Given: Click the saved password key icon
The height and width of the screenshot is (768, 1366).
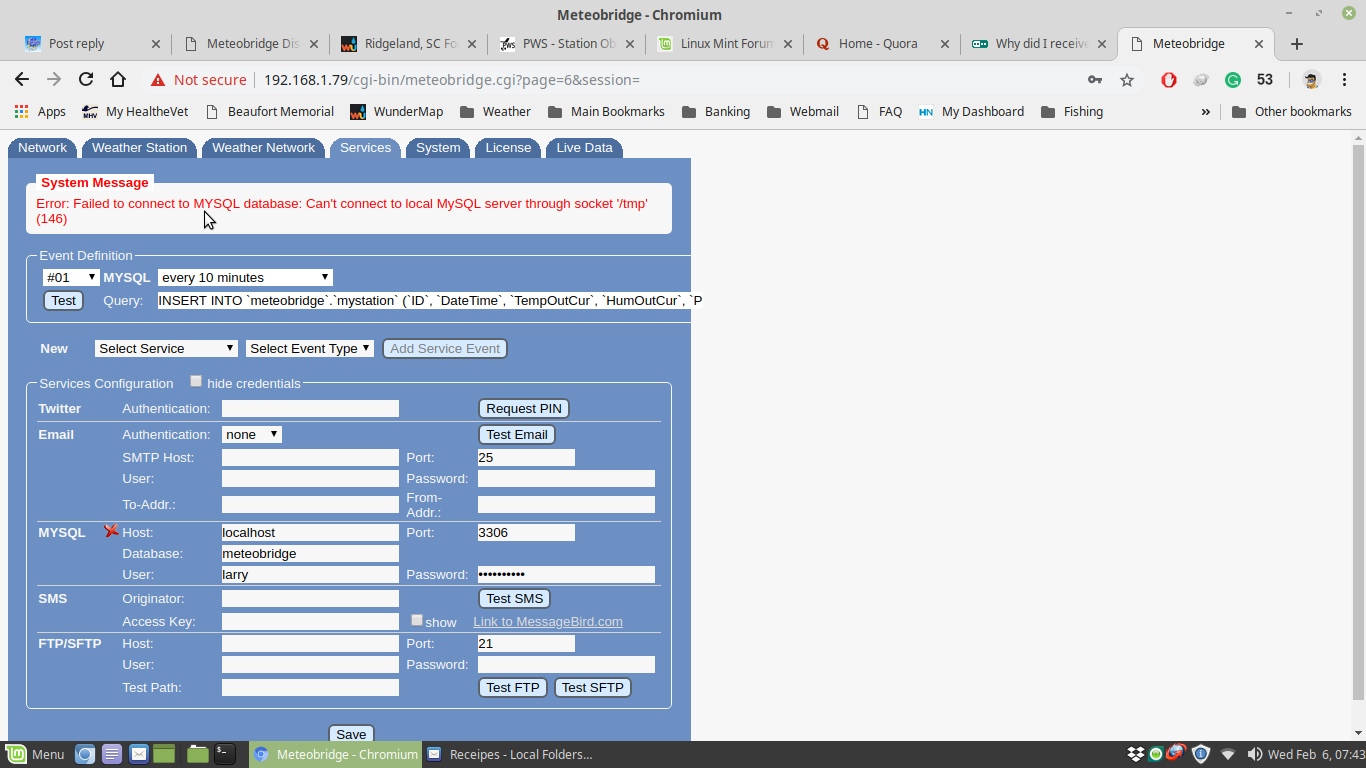Looking at the screenshot, I should pos(1095,80).
